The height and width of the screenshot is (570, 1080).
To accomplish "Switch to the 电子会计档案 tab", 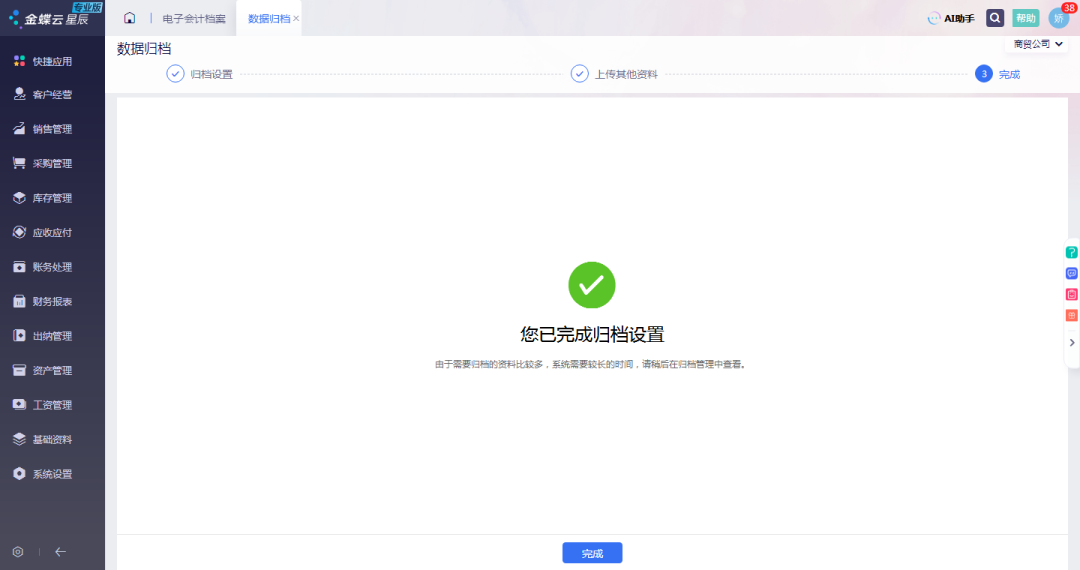I will coord(194,19).
